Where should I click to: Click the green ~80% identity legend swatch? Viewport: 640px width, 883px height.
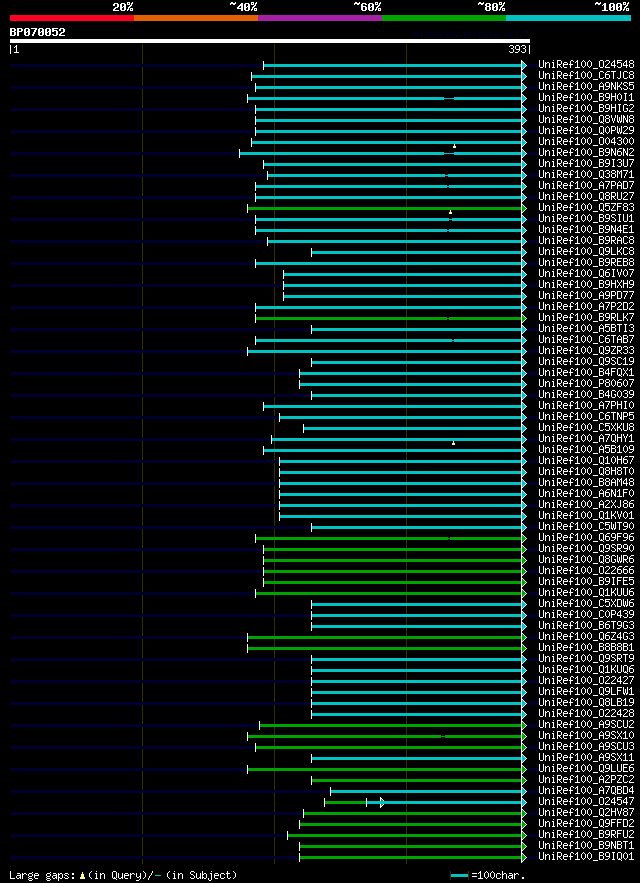[x=444, y=18]
